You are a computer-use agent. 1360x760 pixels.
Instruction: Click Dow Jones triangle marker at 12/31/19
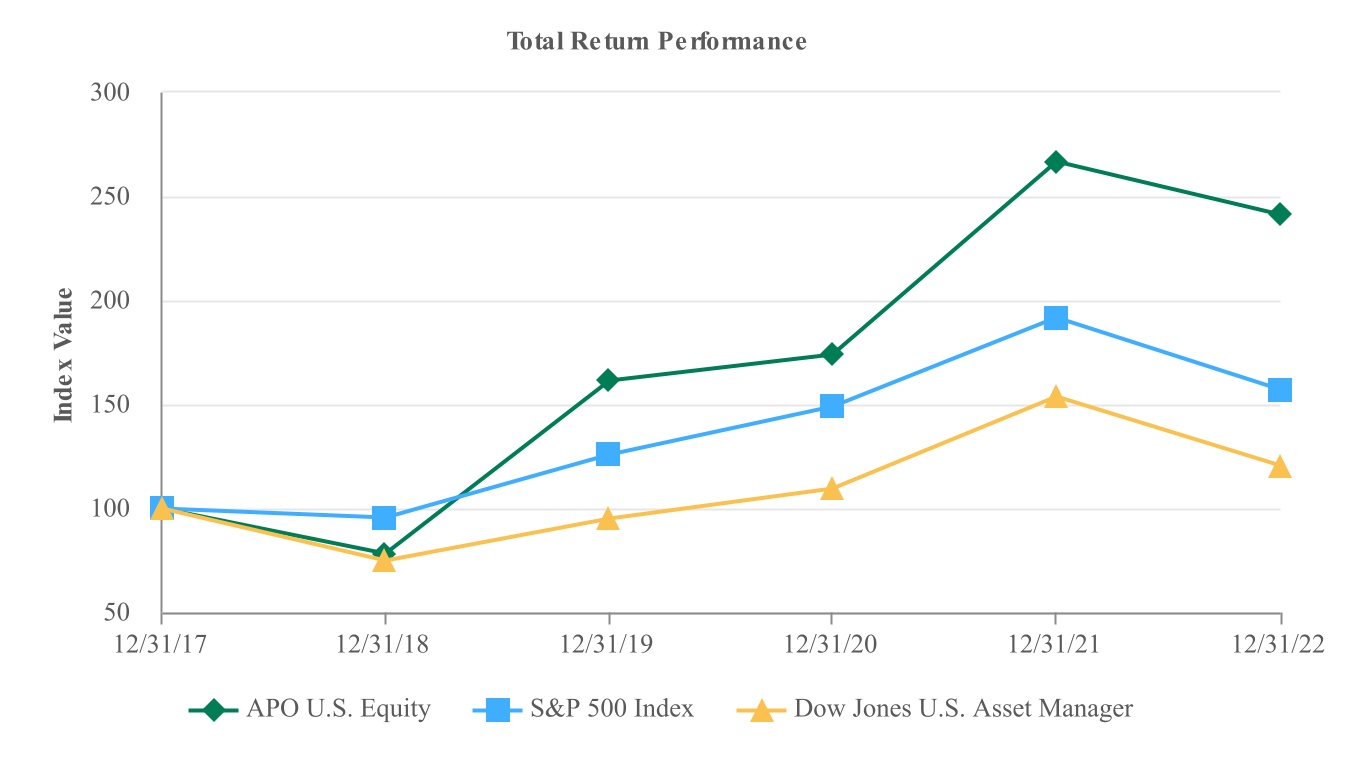608,518
